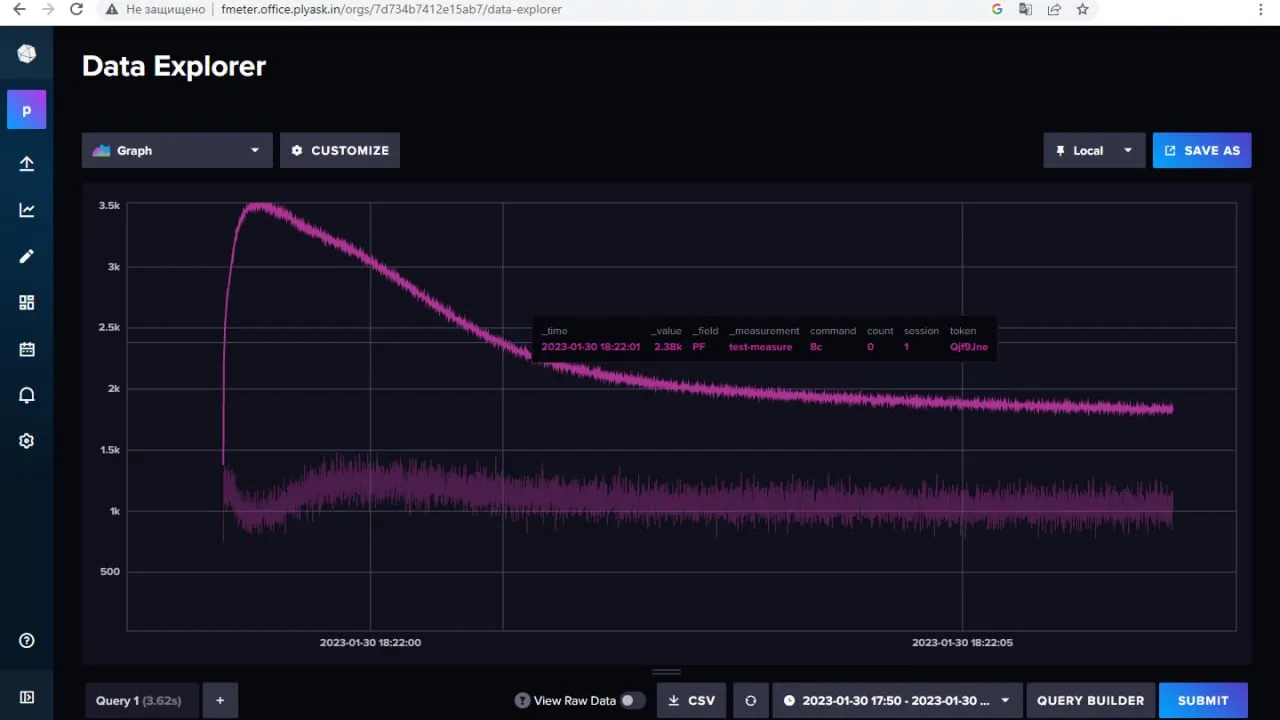Click tooltip measurement test-measure
The width and height of the screenshot is (1280, 720).
760,347
